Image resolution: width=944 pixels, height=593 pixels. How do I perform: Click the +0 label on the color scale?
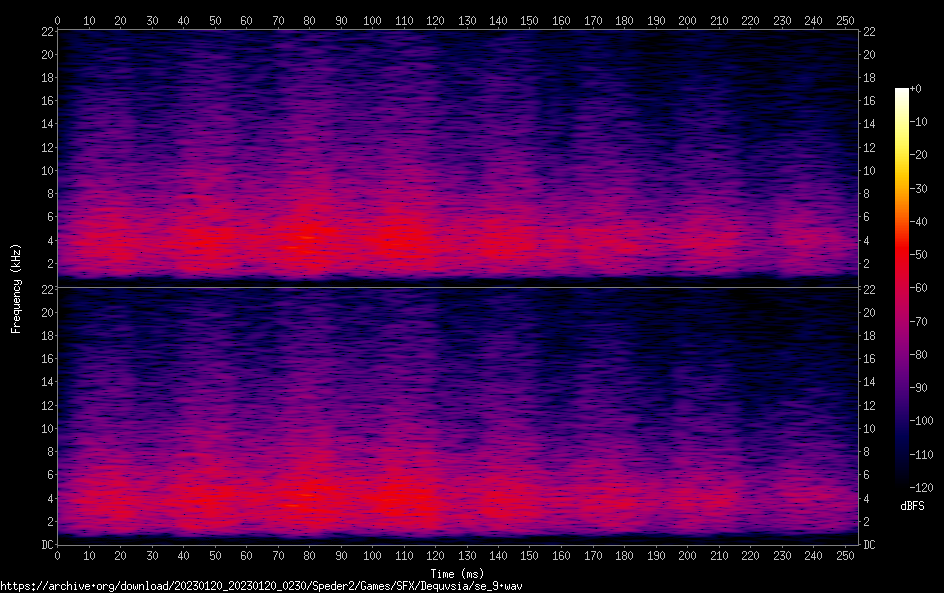point(916,89)
